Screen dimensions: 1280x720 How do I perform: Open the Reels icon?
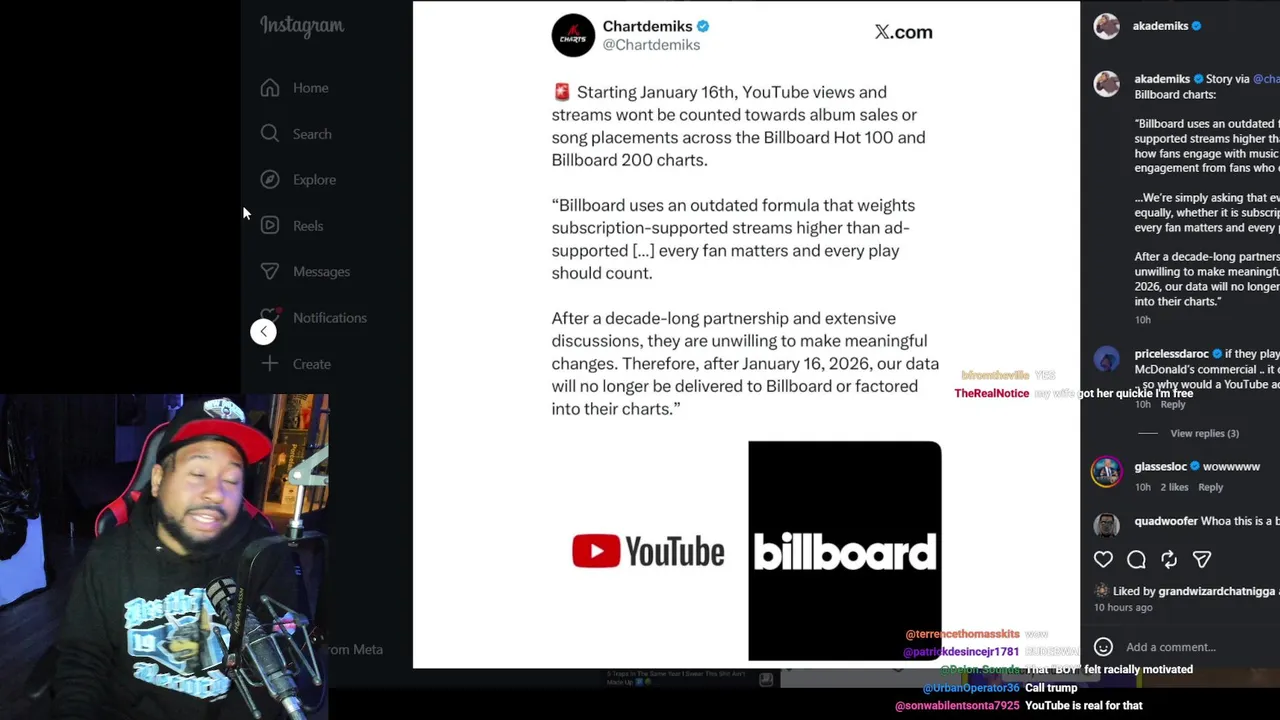[x=270, y=226]
